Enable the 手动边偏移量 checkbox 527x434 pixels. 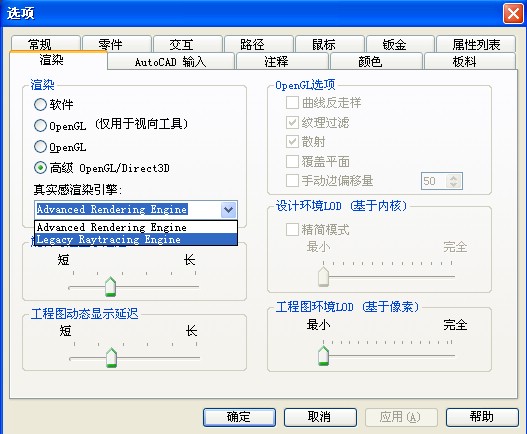[292, 181]
